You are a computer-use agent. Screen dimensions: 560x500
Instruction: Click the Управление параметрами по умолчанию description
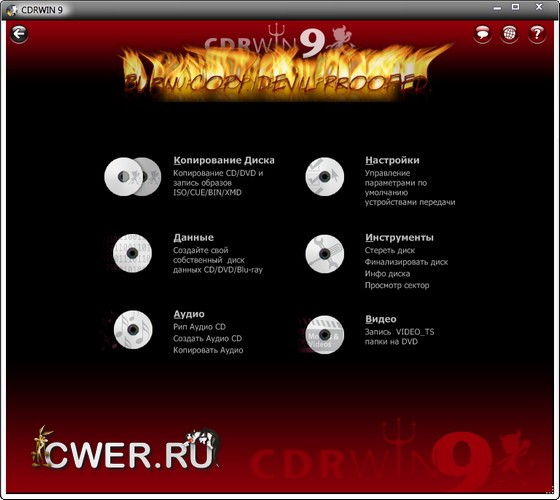pos(410,188)
